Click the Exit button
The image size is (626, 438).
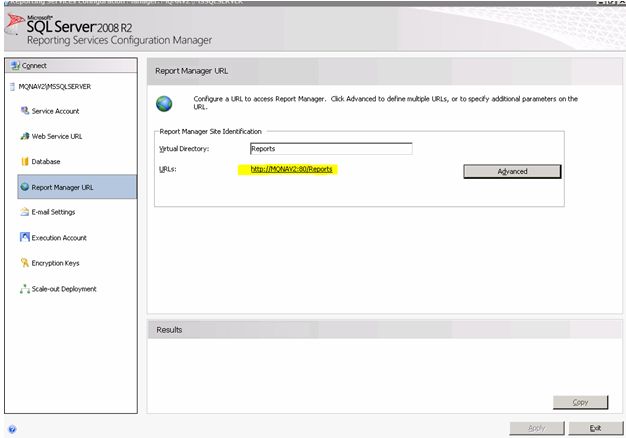pyautogui.click(x=595, y=428)
